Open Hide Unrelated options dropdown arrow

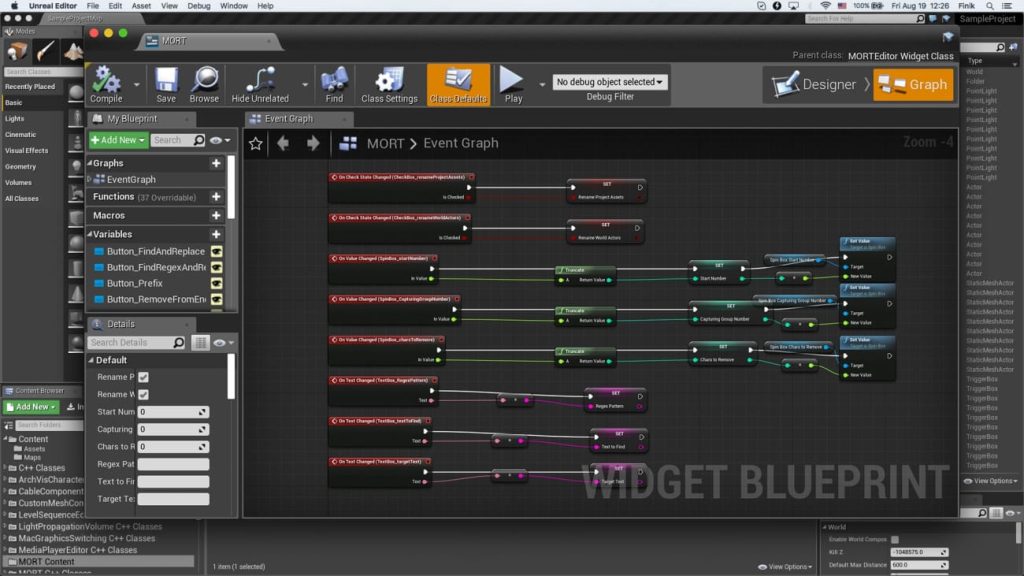[x=304, y=85]
